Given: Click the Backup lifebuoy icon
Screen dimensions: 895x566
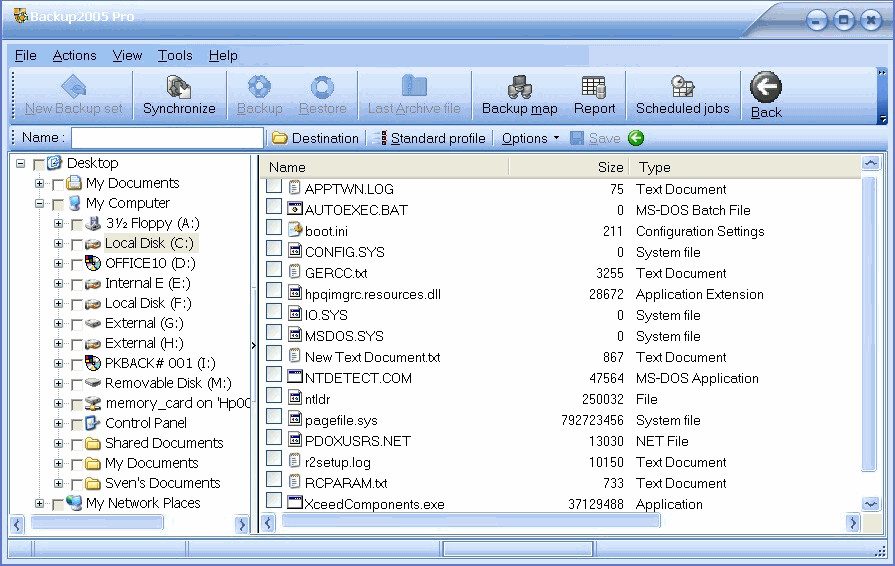Looking at the screenshot, I should 259,87.
